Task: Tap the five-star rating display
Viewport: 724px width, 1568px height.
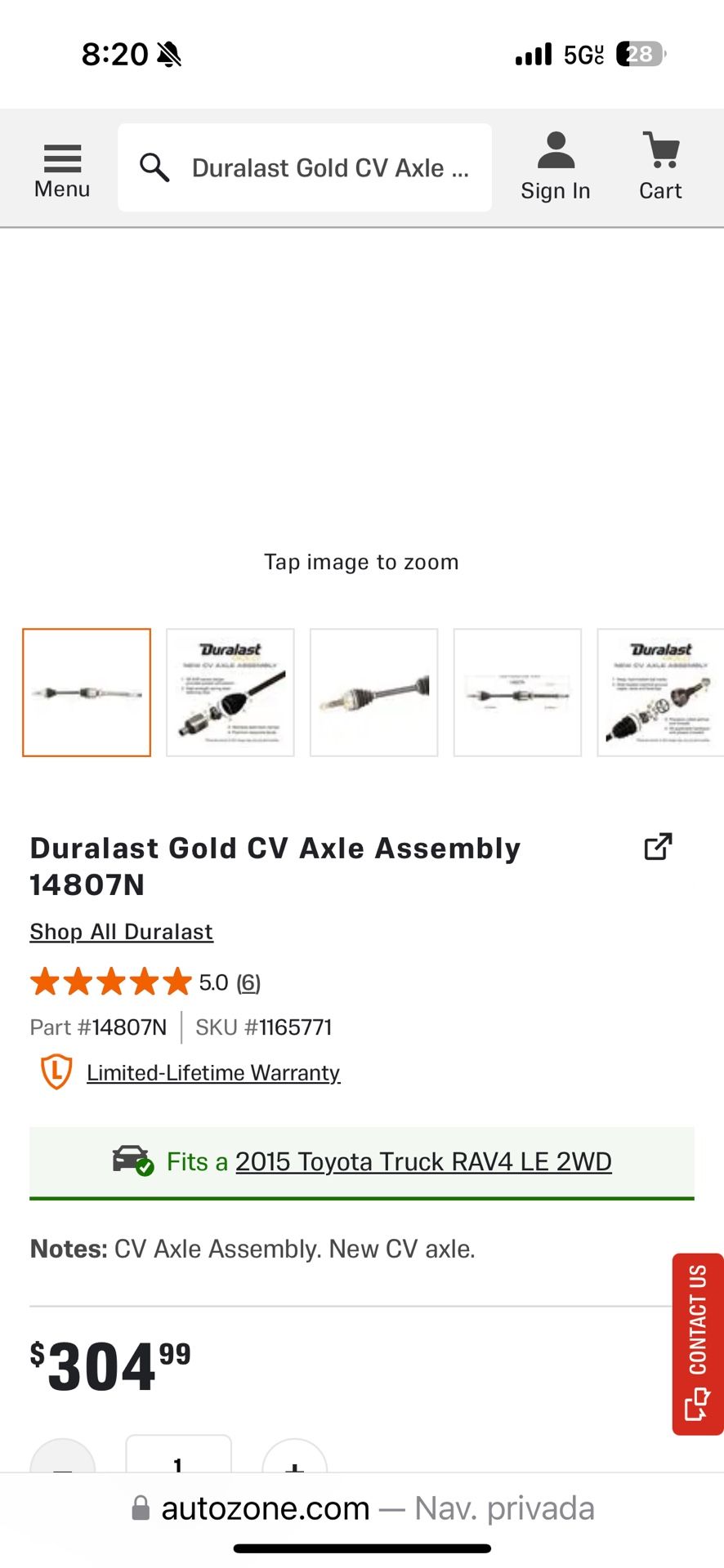Action: [110, 982]
